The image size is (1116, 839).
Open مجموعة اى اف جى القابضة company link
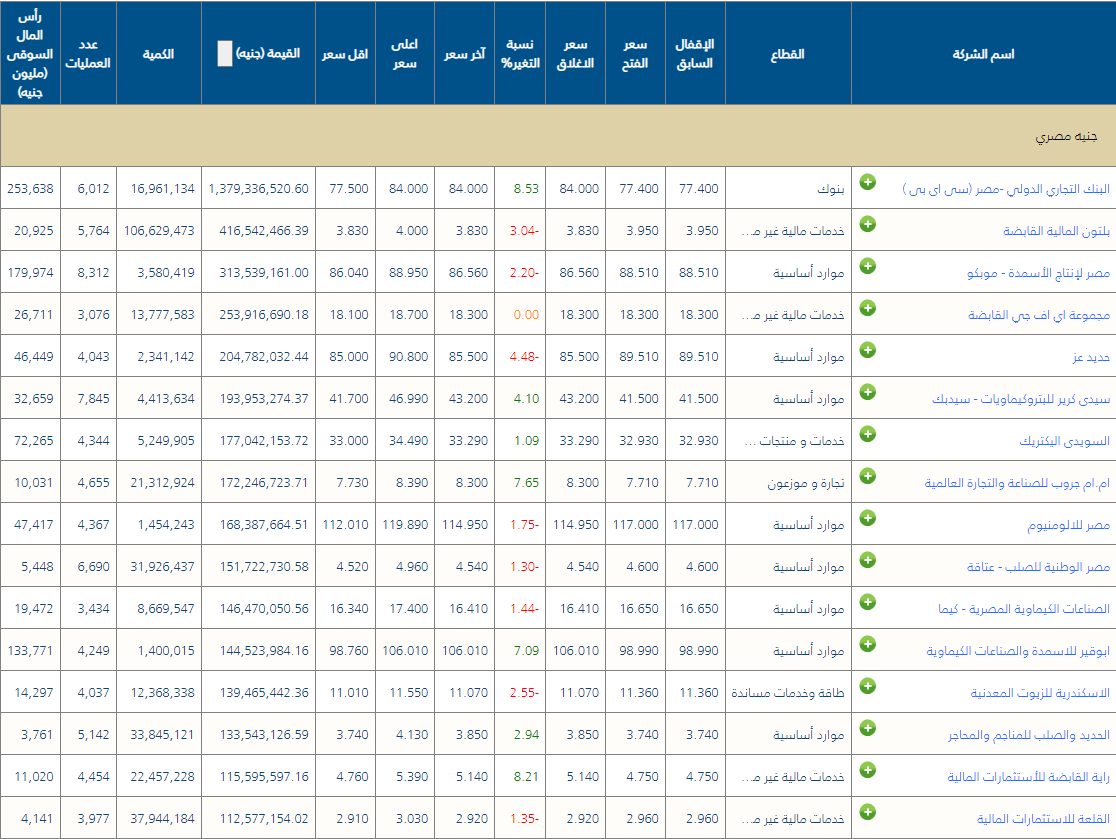1039,315
